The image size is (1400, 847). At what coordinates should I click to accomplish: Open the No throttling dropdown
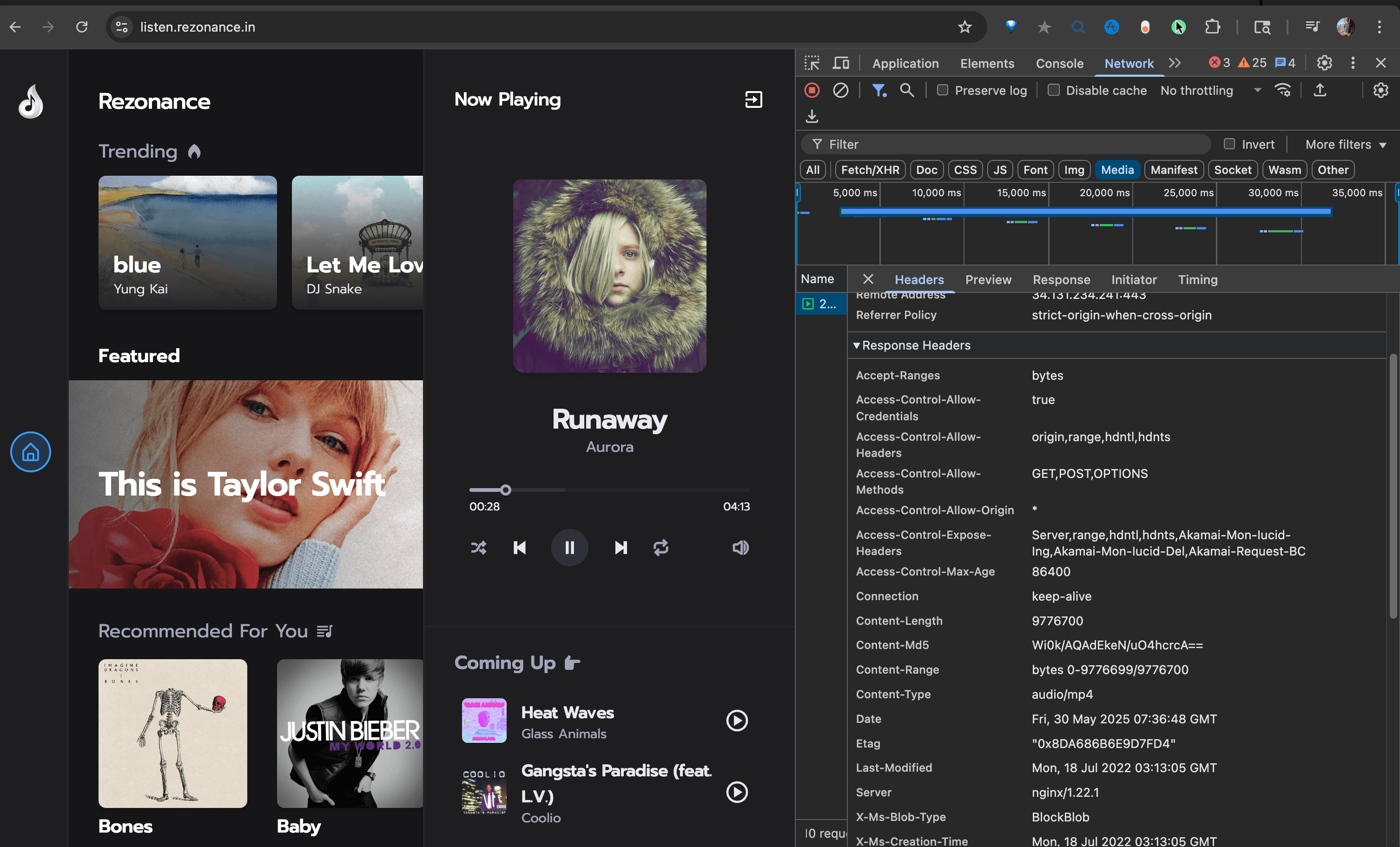pos(1210,90)
